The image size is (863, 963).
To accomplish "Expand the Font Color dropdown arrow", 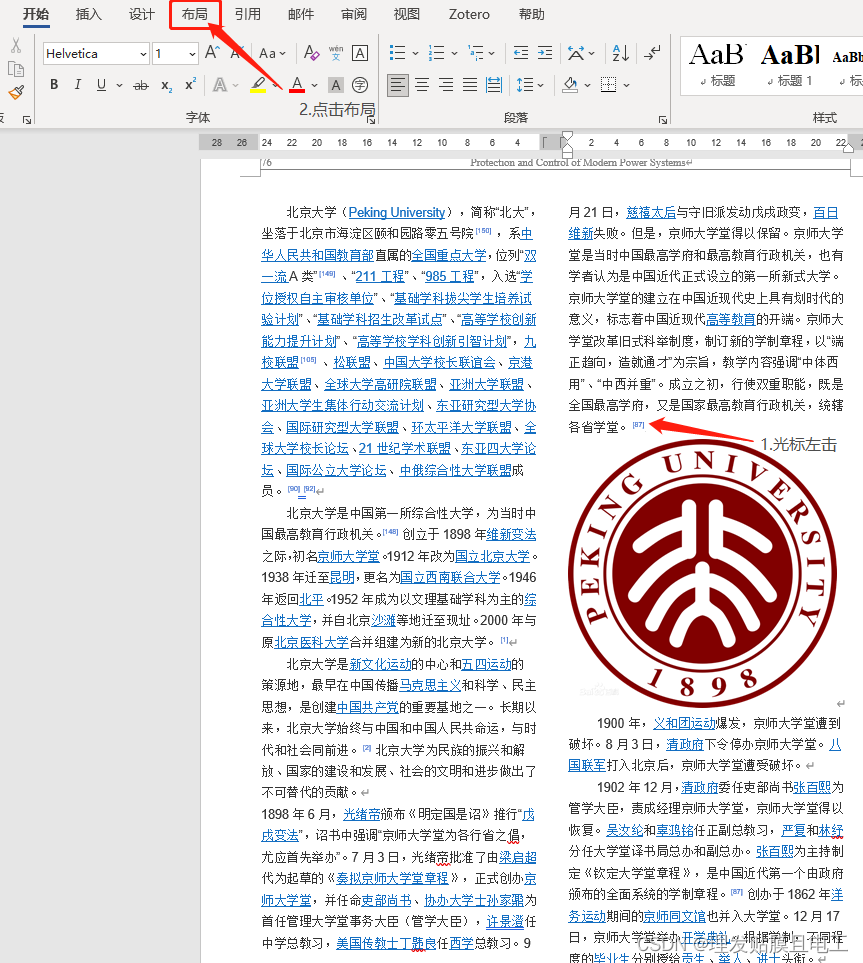I will pyautogui.click(x=314, y=85).
